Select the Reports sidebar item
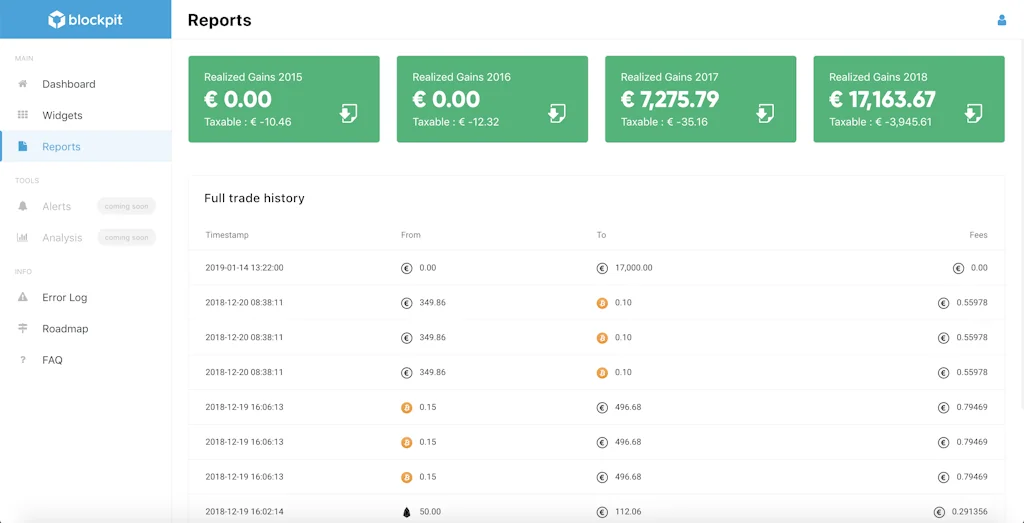Screen dimensions: 1024x523 pyautogui.click(x=86, y=146)
